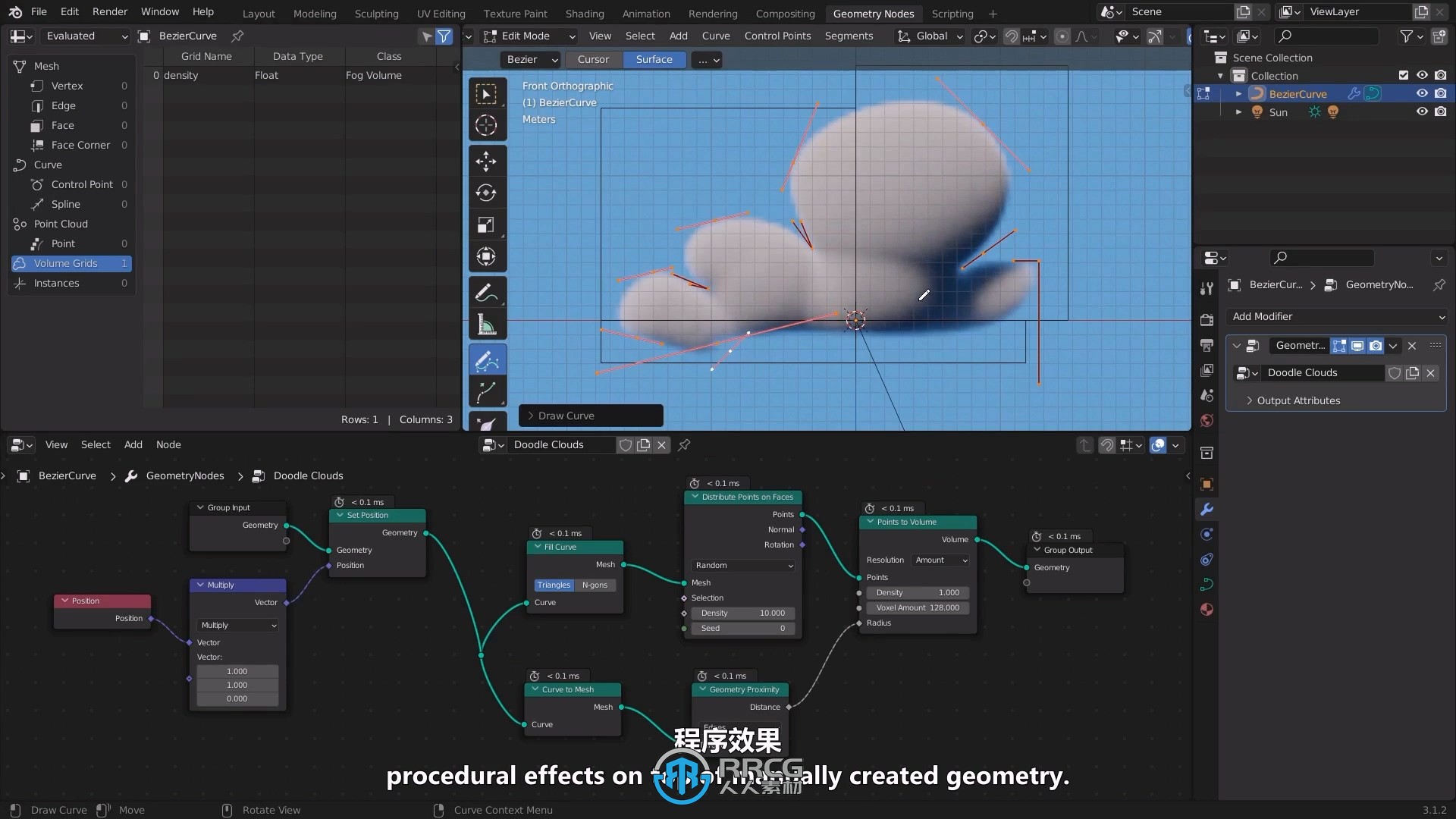Toggle node editor overlay button
1456x819 pixels.
[x=1158, y=445]
